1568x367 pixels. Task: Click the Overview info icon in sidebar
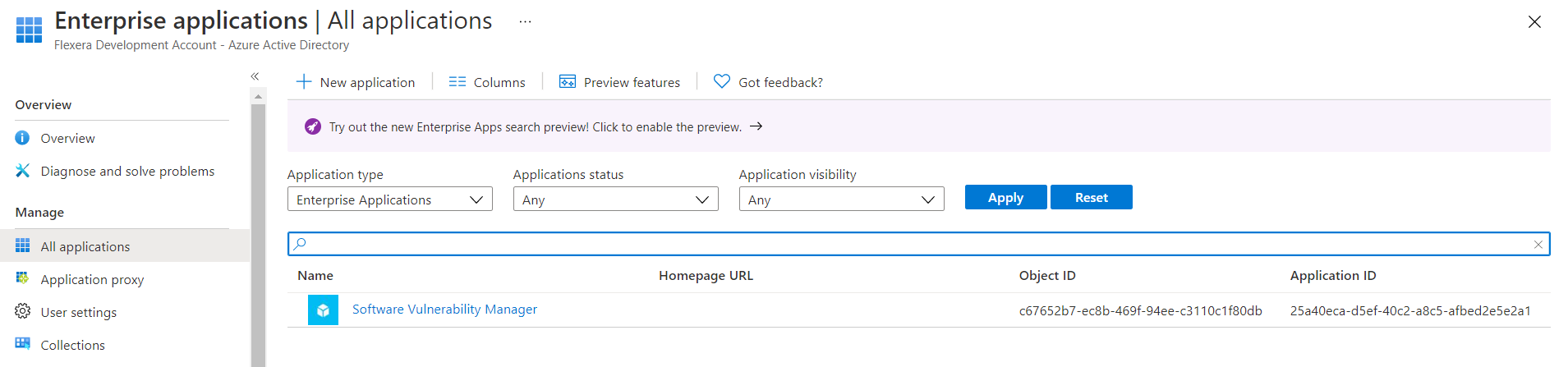coord(22,138)
